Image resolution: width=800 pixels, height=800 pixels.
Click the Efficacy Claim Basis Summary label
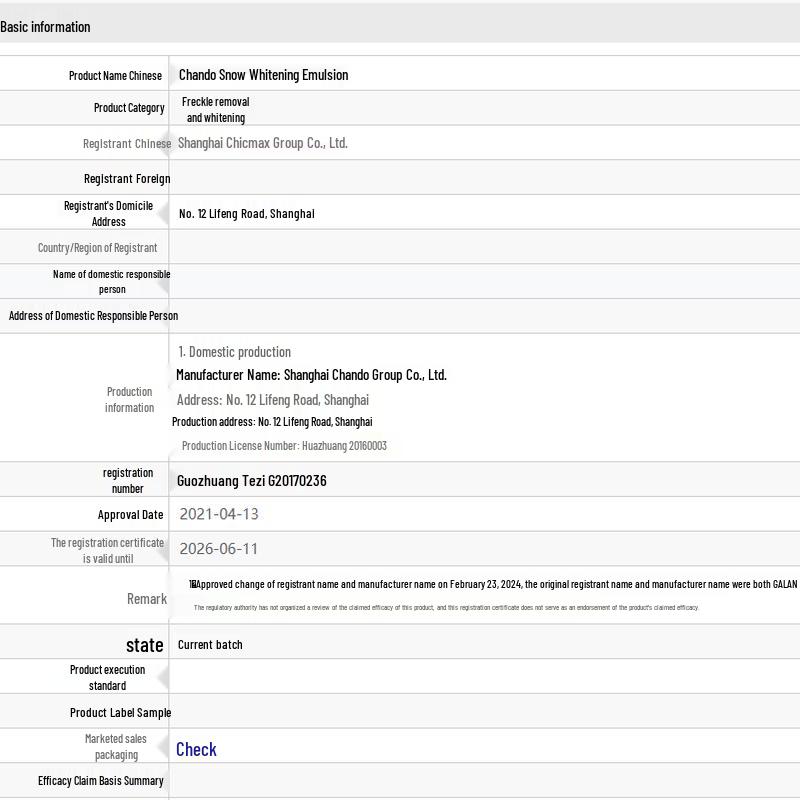point(101,781)
